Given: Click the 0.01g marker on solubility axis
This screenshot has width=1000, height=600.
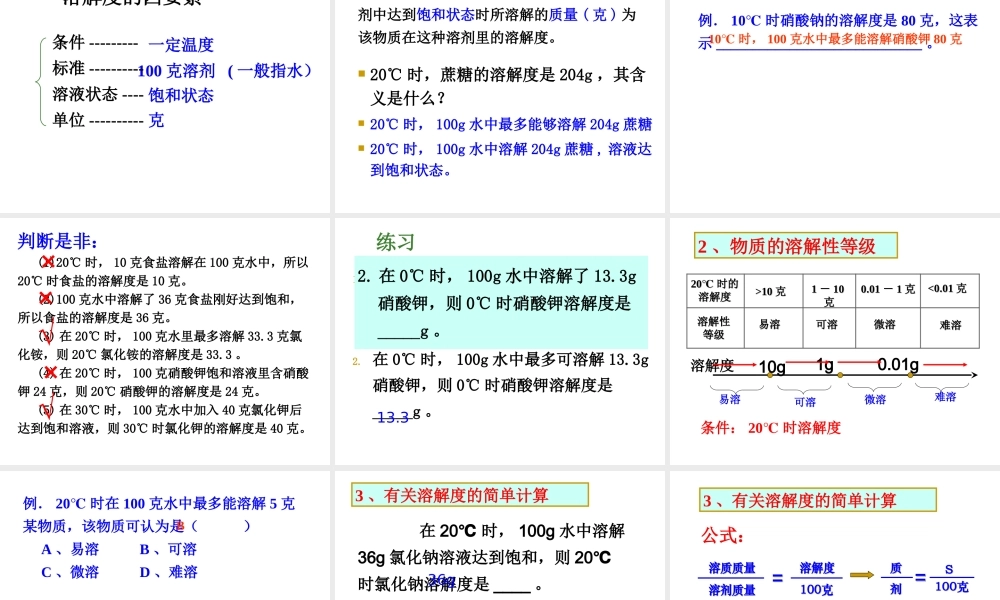Looking at the screenshot, I should 898,365.
